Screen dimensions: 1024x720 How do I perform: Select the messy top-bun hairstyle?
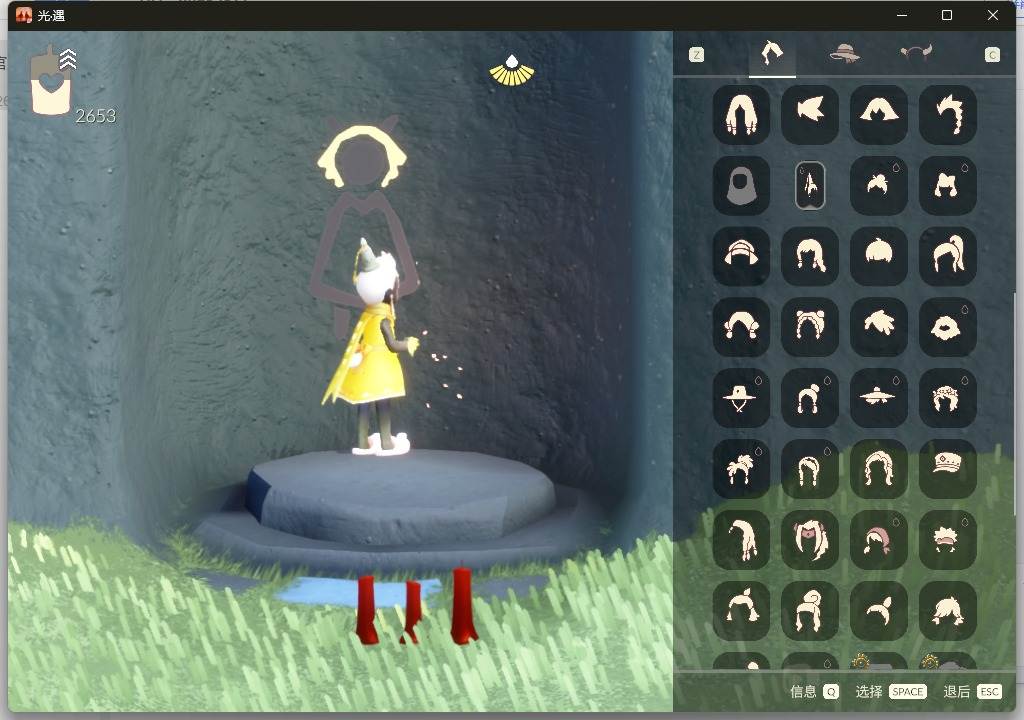pos(879,186)
